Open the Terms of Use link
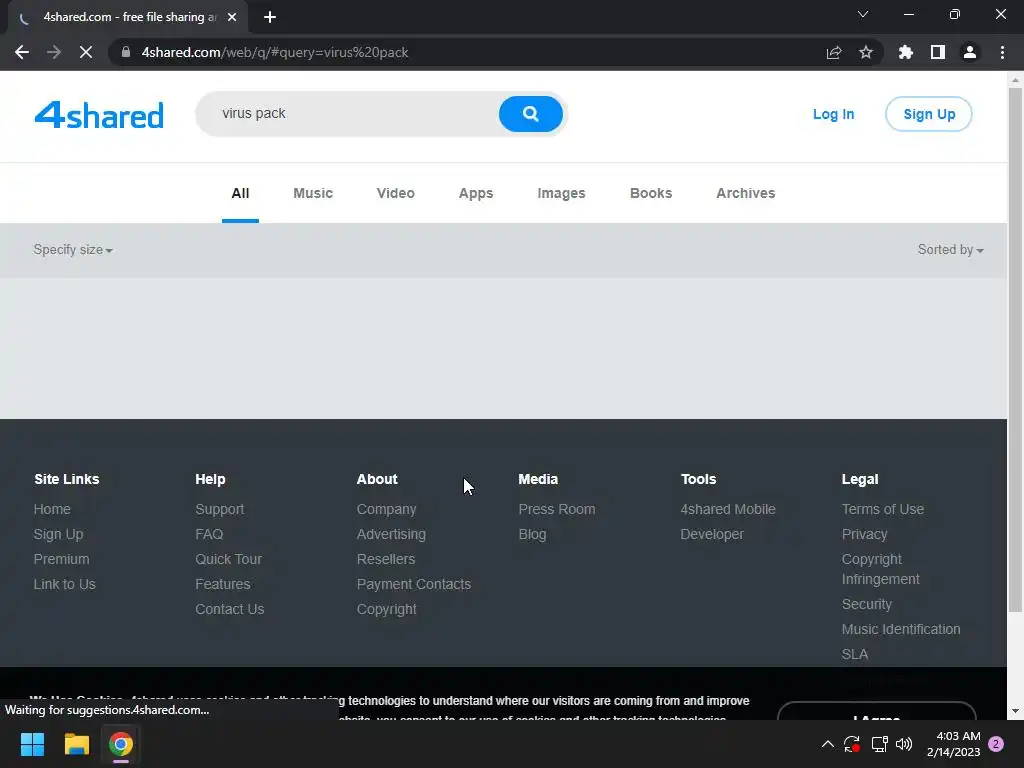Image resolution: width=1024 pixels, height=768 pixels. click(x=883, y=509)
